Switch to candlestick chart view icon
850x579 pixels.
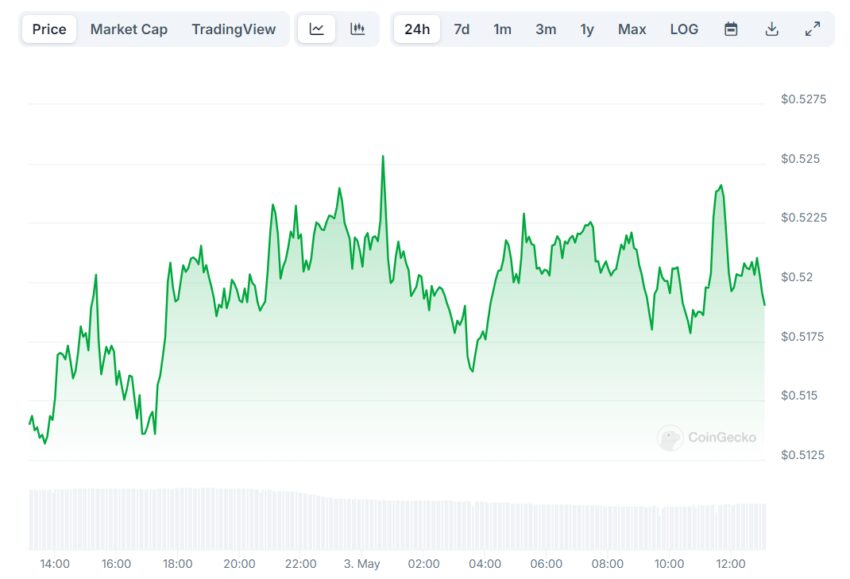pyautogui.click(x=357, y=29)
